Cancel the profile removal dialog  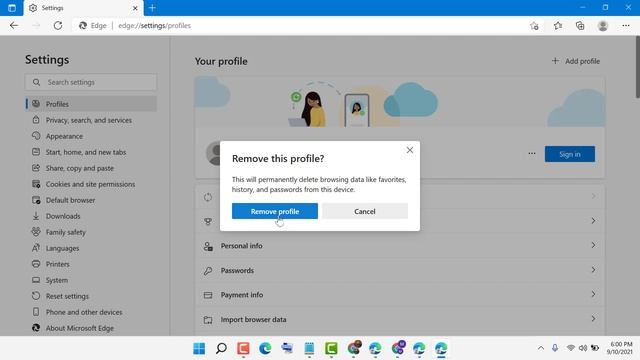364,211
